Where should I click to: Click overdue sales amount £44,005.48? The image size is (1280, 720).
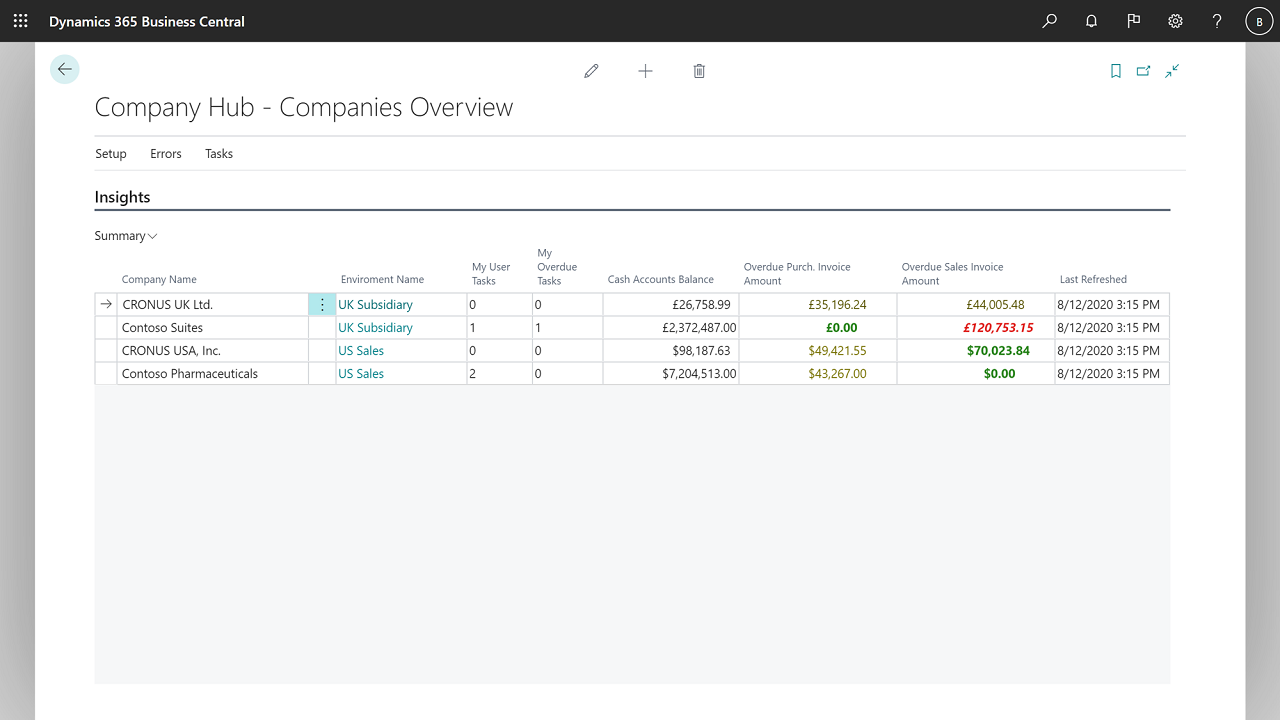point(995,305)
